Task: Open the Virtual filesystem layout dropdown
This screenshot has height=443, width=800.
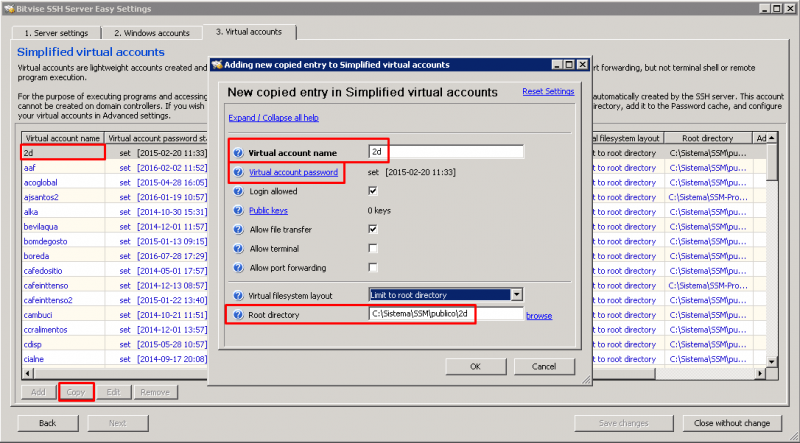Action: 517,295
